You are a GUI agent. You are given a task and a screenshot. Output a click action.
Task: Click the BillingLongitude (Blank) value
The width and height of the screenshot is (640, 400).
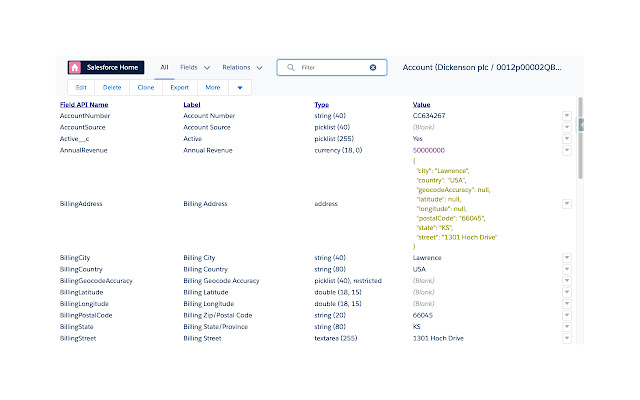coord(423,304)
